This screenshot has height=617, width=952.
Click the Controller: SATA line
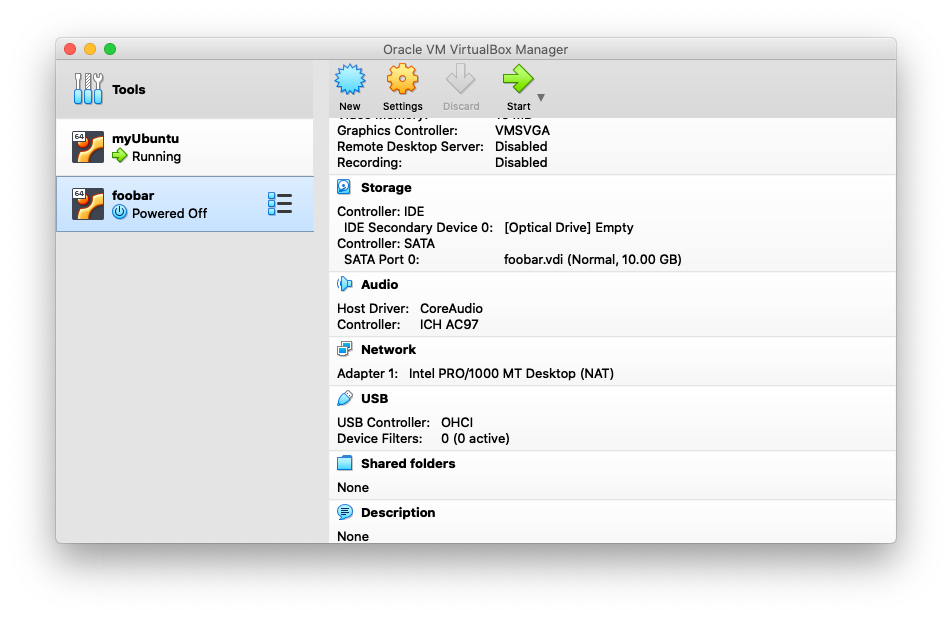click(x=386, y=244)
